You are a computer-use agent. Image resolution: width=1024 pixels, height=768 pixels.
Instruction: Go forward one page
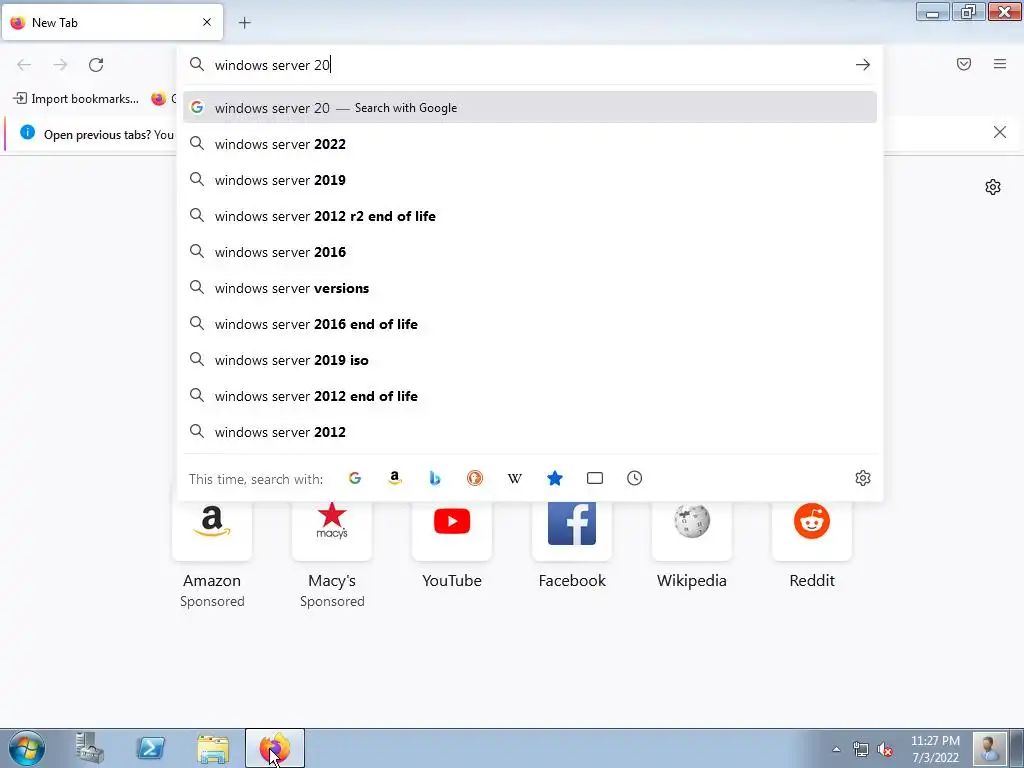pyautogui.click(x=60, y=65)
